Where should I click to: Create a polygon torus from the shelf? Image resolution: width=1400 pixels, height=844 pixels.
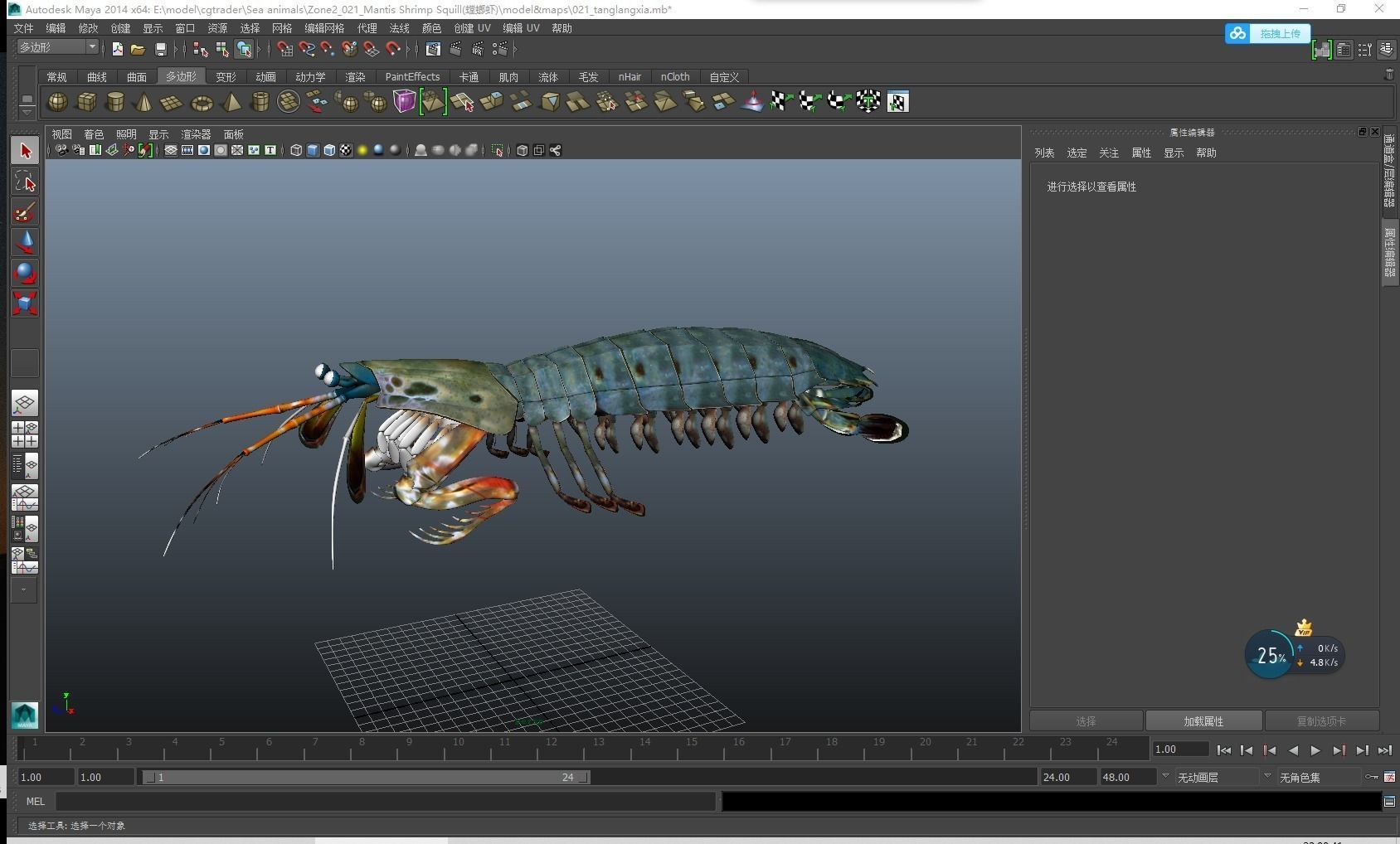tap(202, 102)
